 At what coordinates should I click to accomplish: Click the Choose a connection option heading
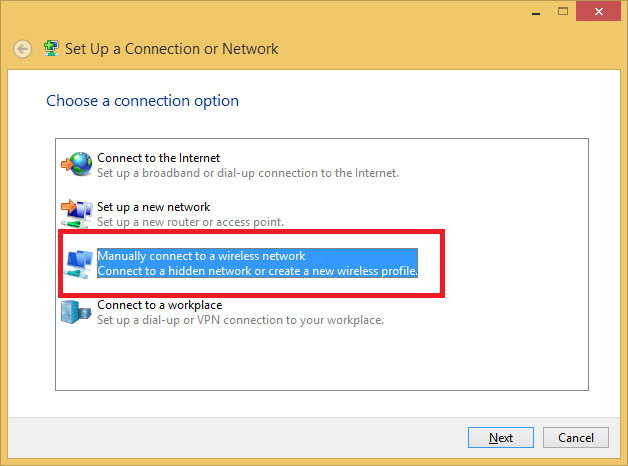pos(142,101)
